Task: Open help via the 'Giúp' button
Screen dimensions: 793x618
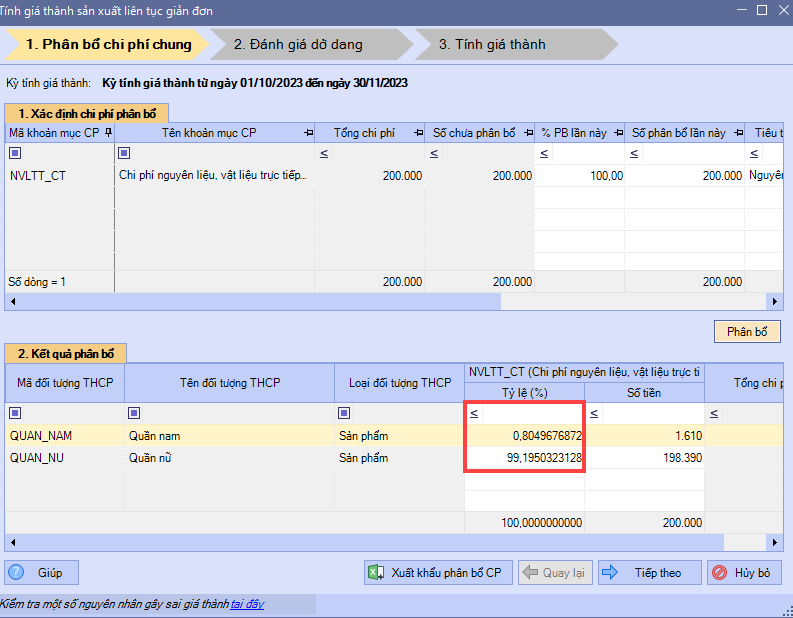Action: coord(42,573)
